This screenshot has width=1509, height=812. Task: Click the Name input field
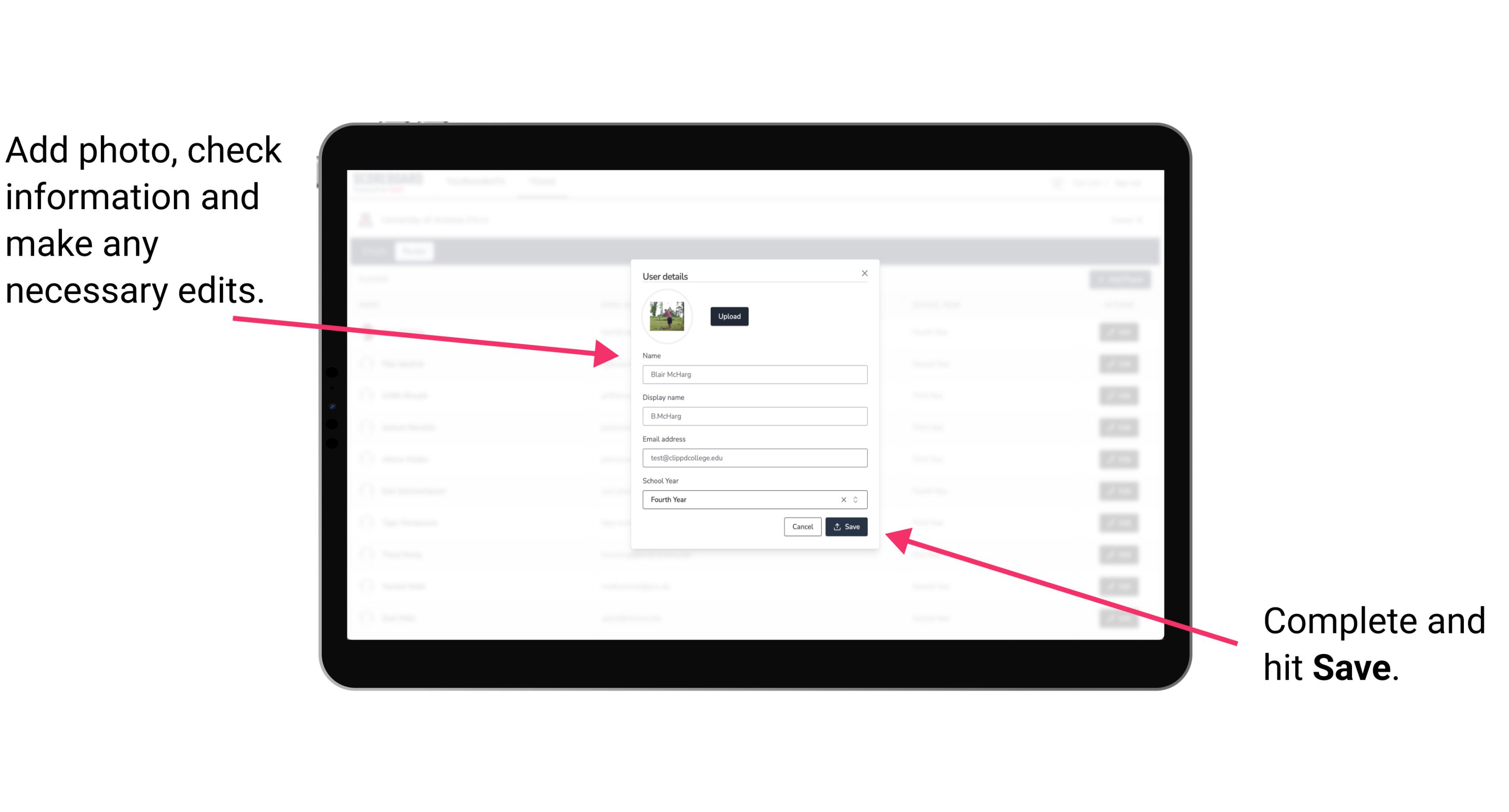(754, 374)
